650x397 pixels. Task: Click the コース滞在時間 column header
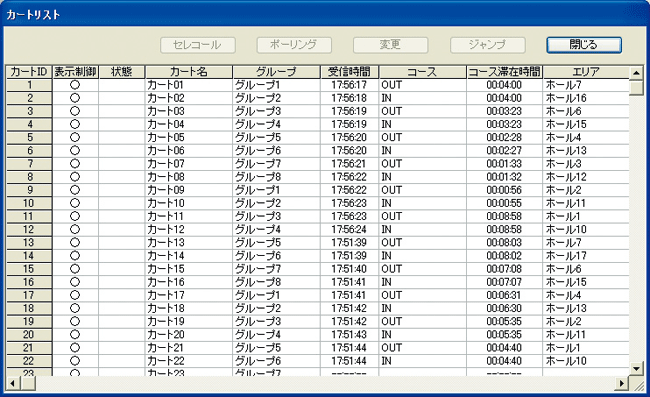click(x=504, y=72)
